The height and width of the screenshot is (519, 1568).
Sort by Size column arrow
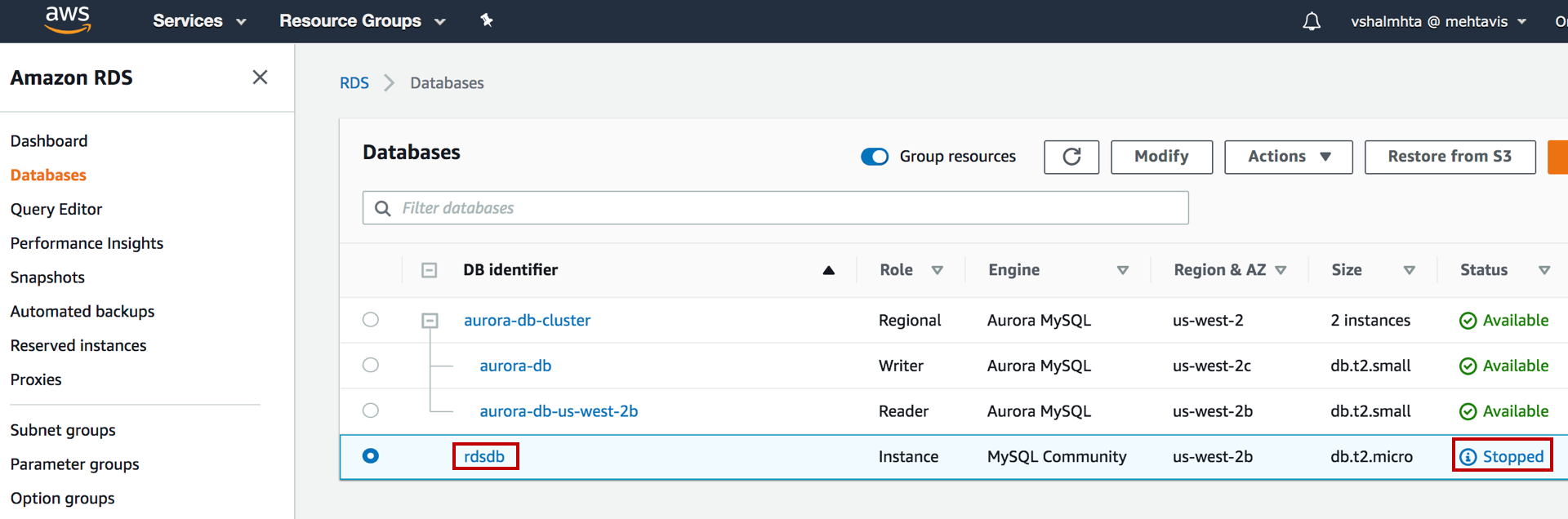point(1410,270)
